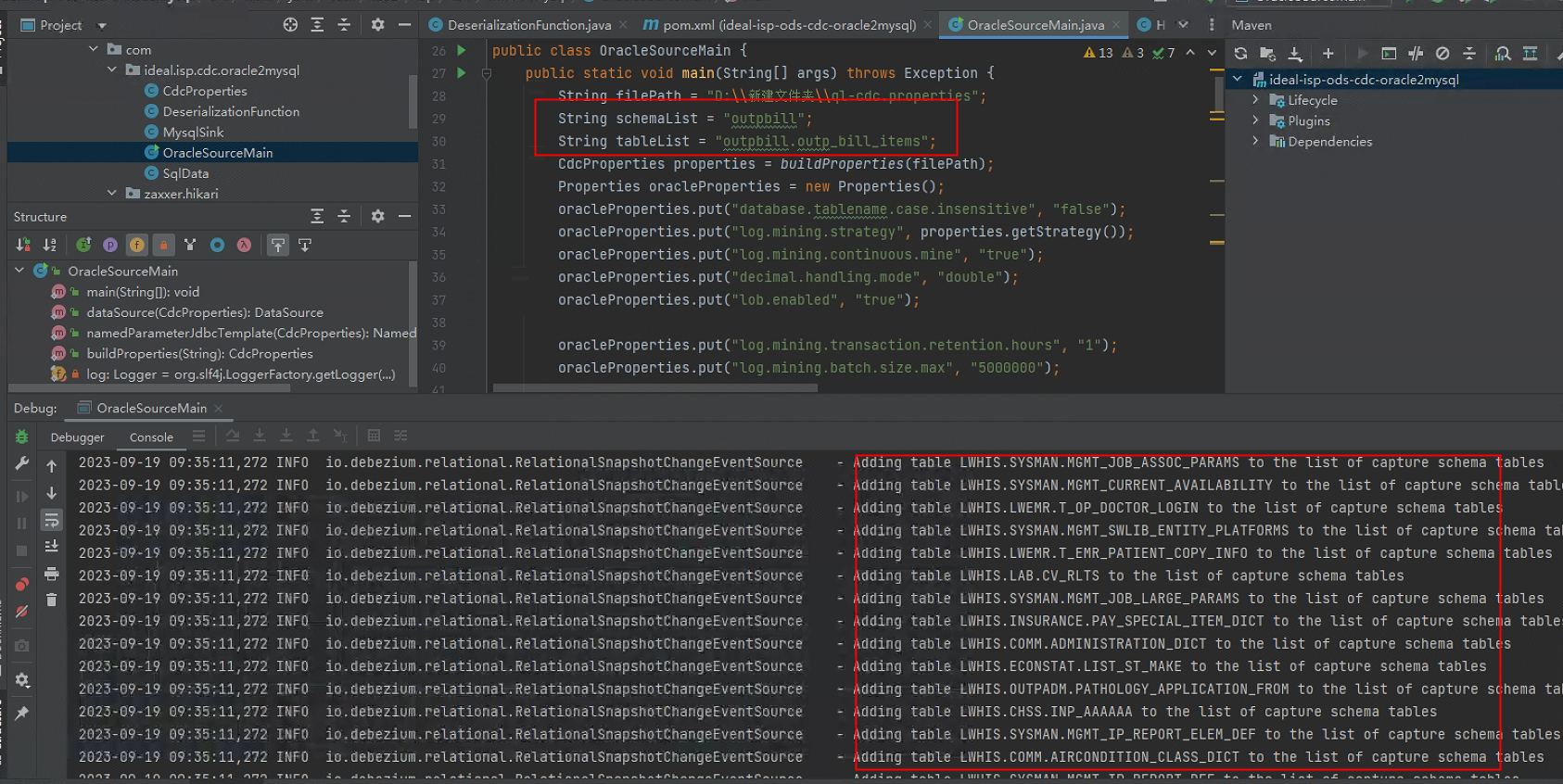
Task: Collapse ideal.isp.cdc.oracle2mysql package node
Action: (x=112, y=70)
